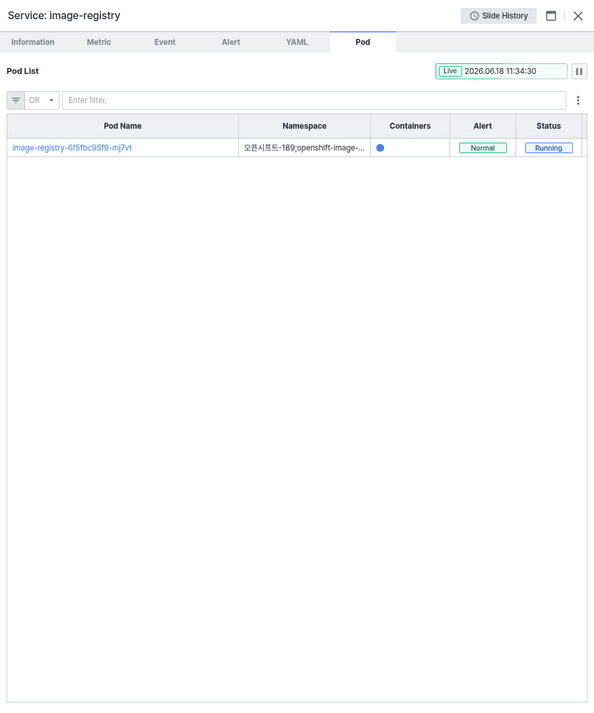Screen dimensions: 594x713
Task: Click the window maximize panel icon
Action: pos(551,16)
